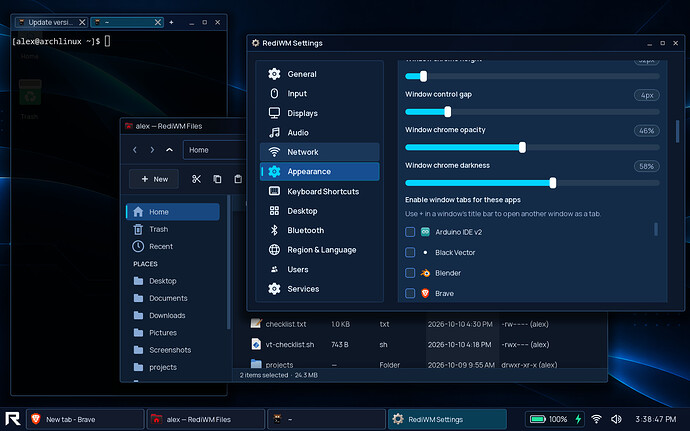Click the Files sidebar scrollbar
The height and width of the screenshot is (431, 690).
pyautogui.click(x=228, y=262)
